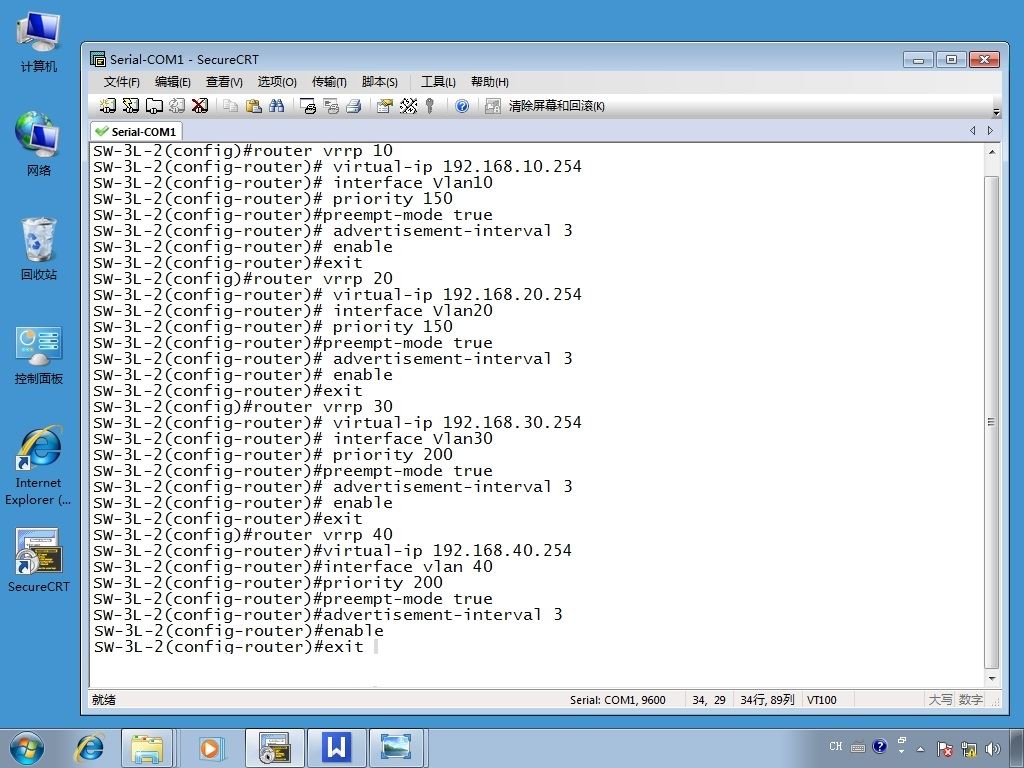Image resolution: width=1024 pixels, height=768 pixels.
Task: Click the Public Key key icon
Action: coord(430,106)
